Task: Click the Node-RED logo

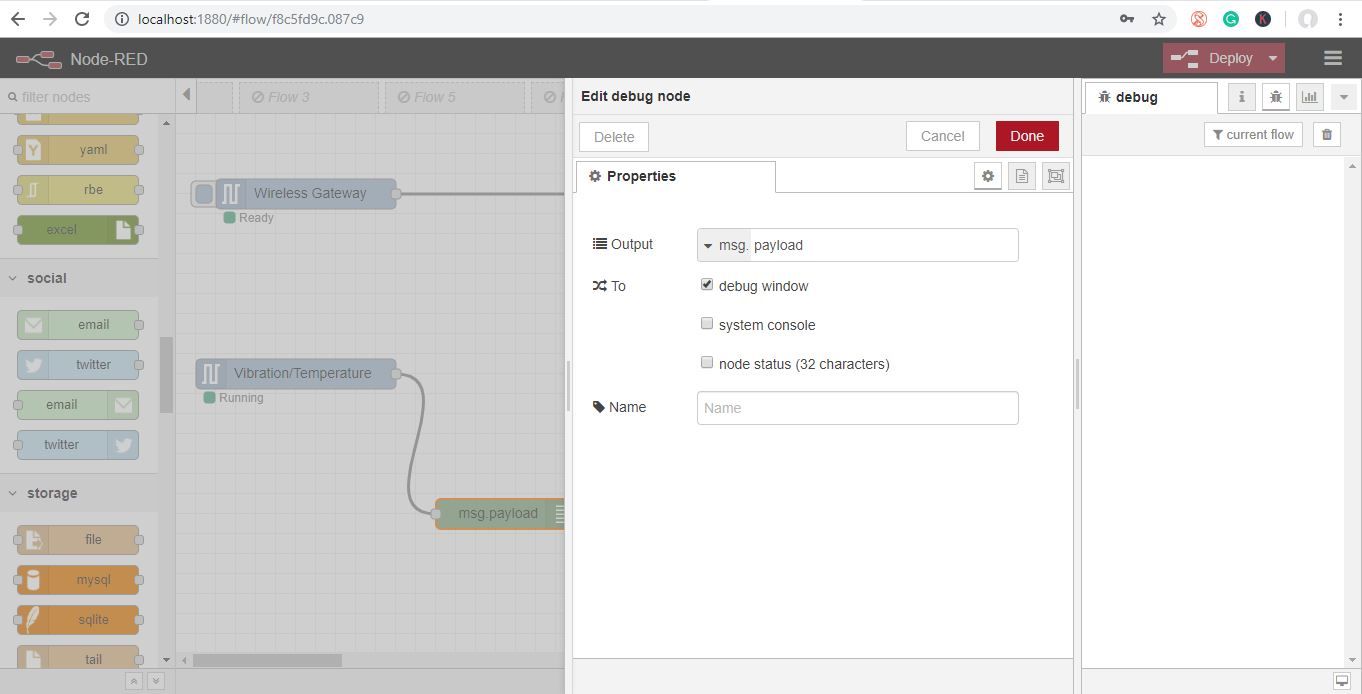Action: [38, 59]
